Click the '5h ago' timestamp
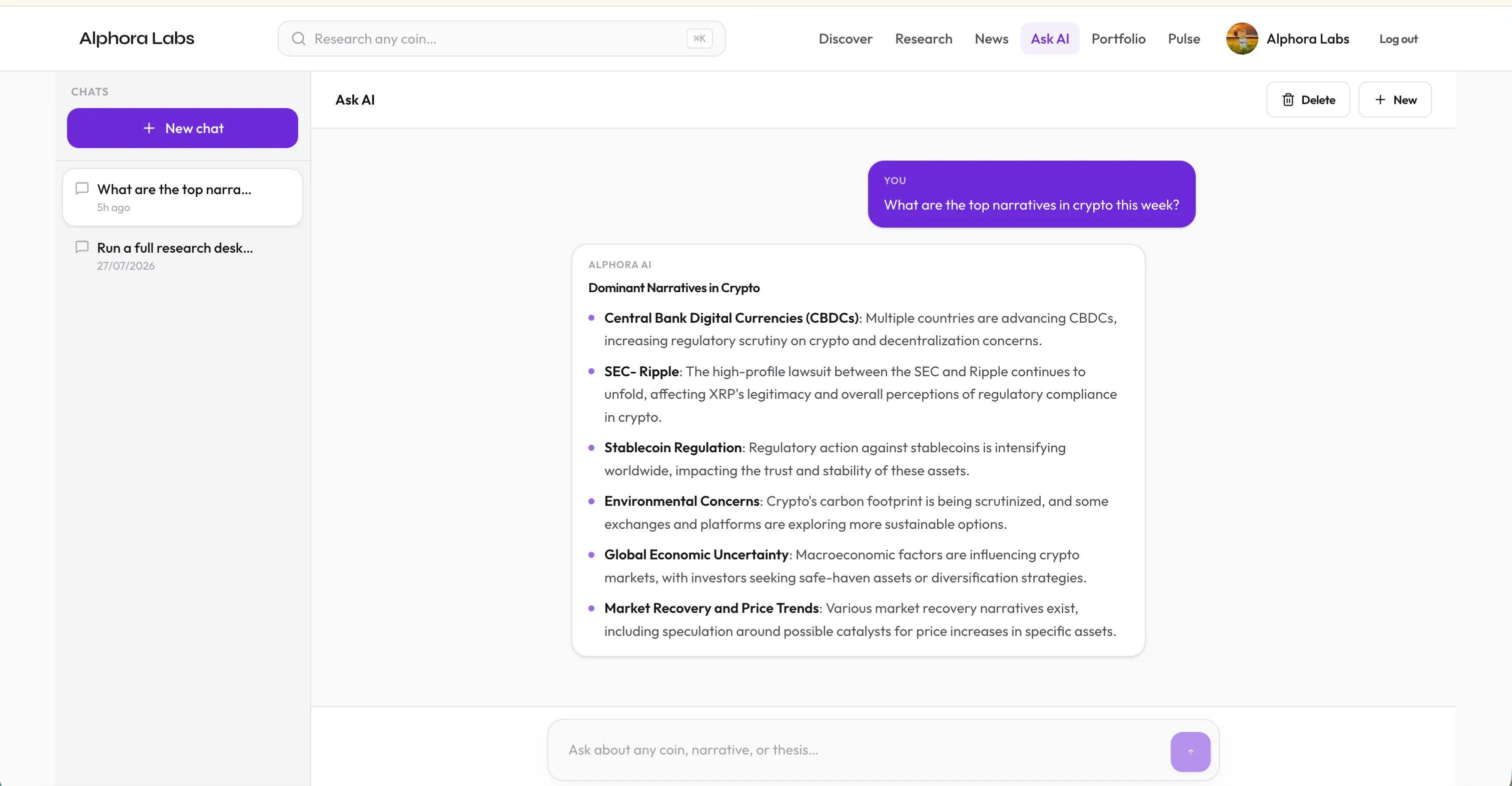Viewport: 1512px width, 786px height. pos(113,207)
